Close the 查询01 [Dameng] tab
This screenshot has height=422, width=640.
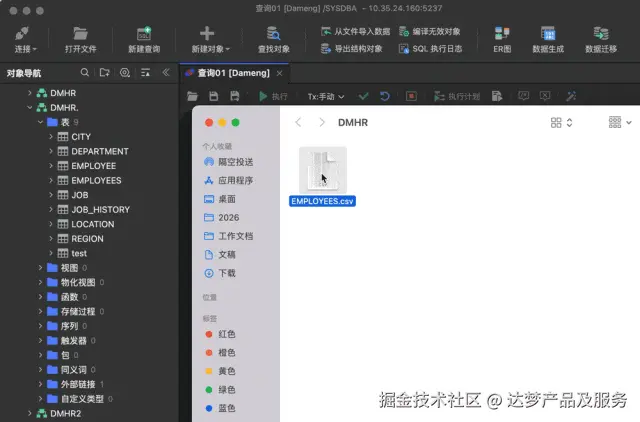(279, 73)
